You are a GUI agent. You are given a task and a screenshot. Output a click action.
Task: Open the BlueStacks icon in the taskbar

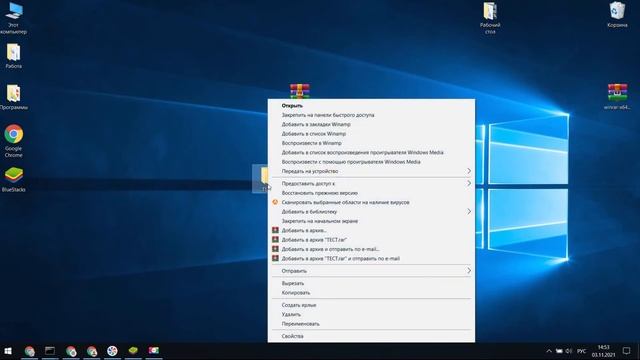(133, 351)
